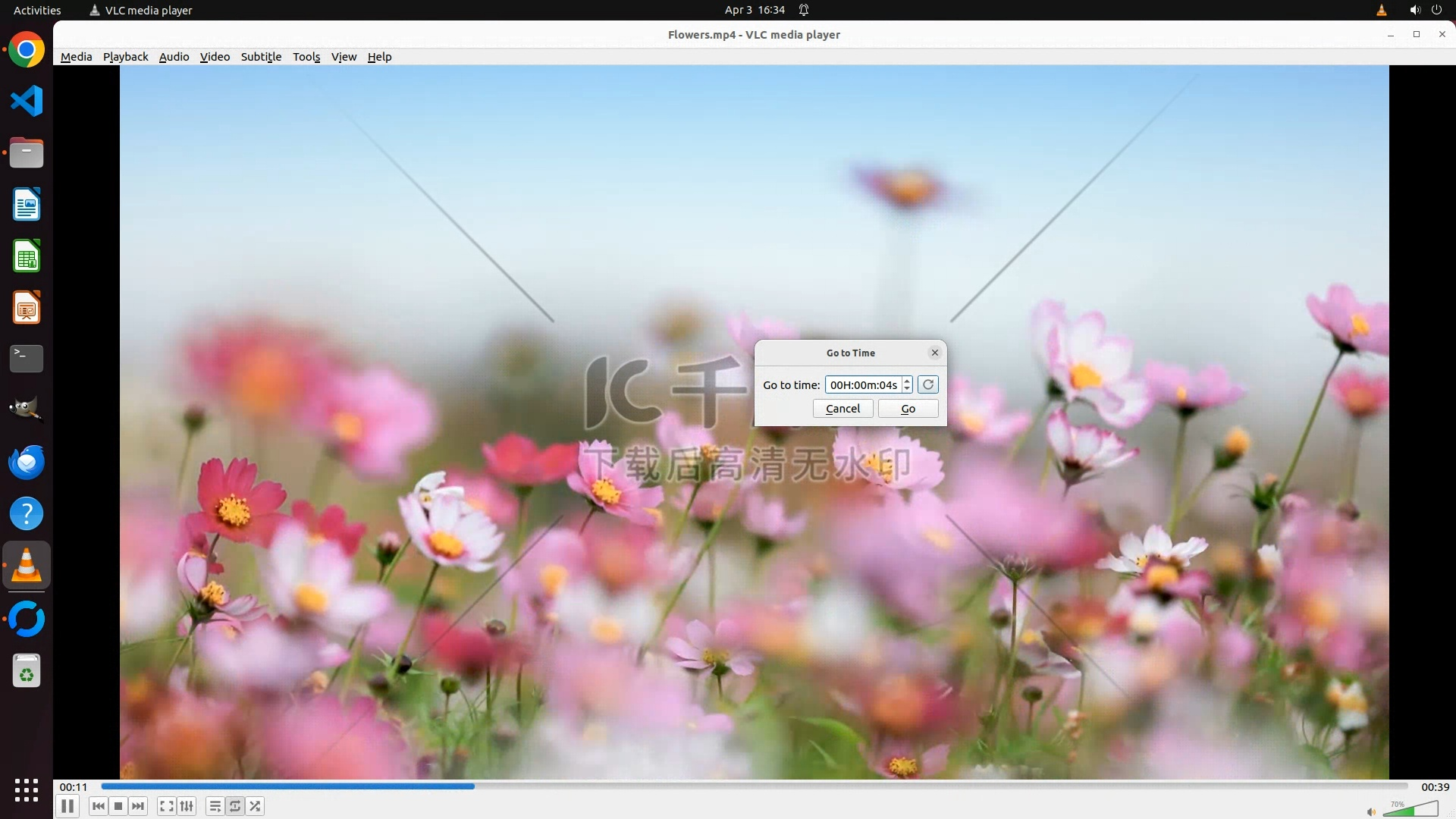Click the time spinbox up arrow
The width and height of the screenshot is (1456, 819).
pos(907,381)
